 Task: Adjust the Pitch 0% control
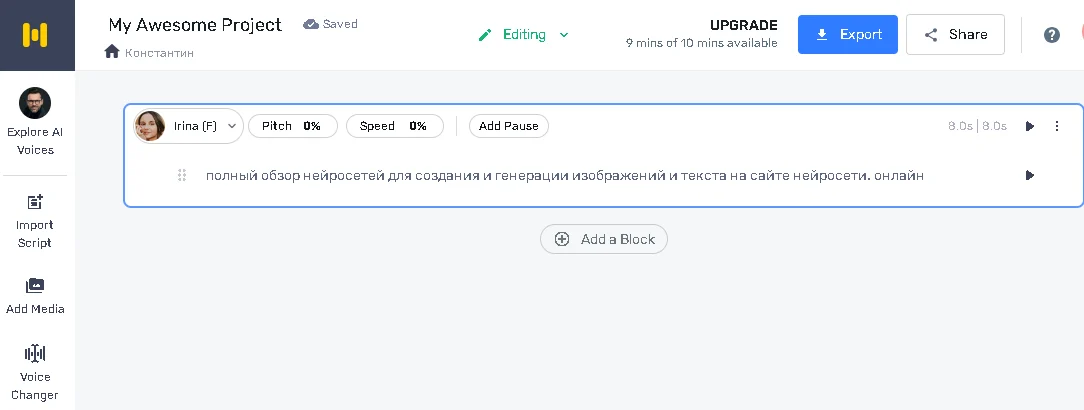click(x=291, y=126)
